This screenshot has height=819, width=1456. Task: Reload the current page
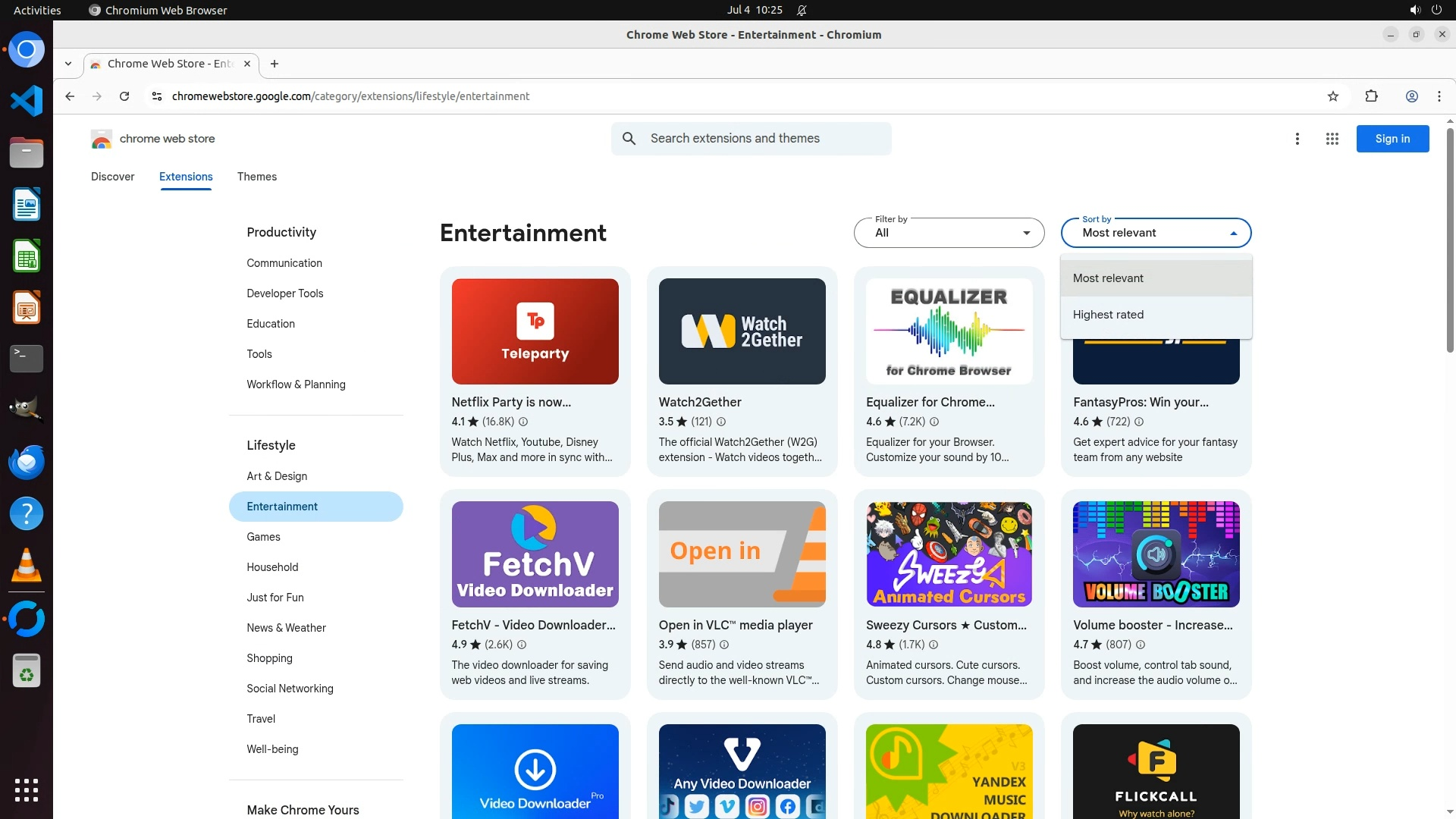pos(124,96)
